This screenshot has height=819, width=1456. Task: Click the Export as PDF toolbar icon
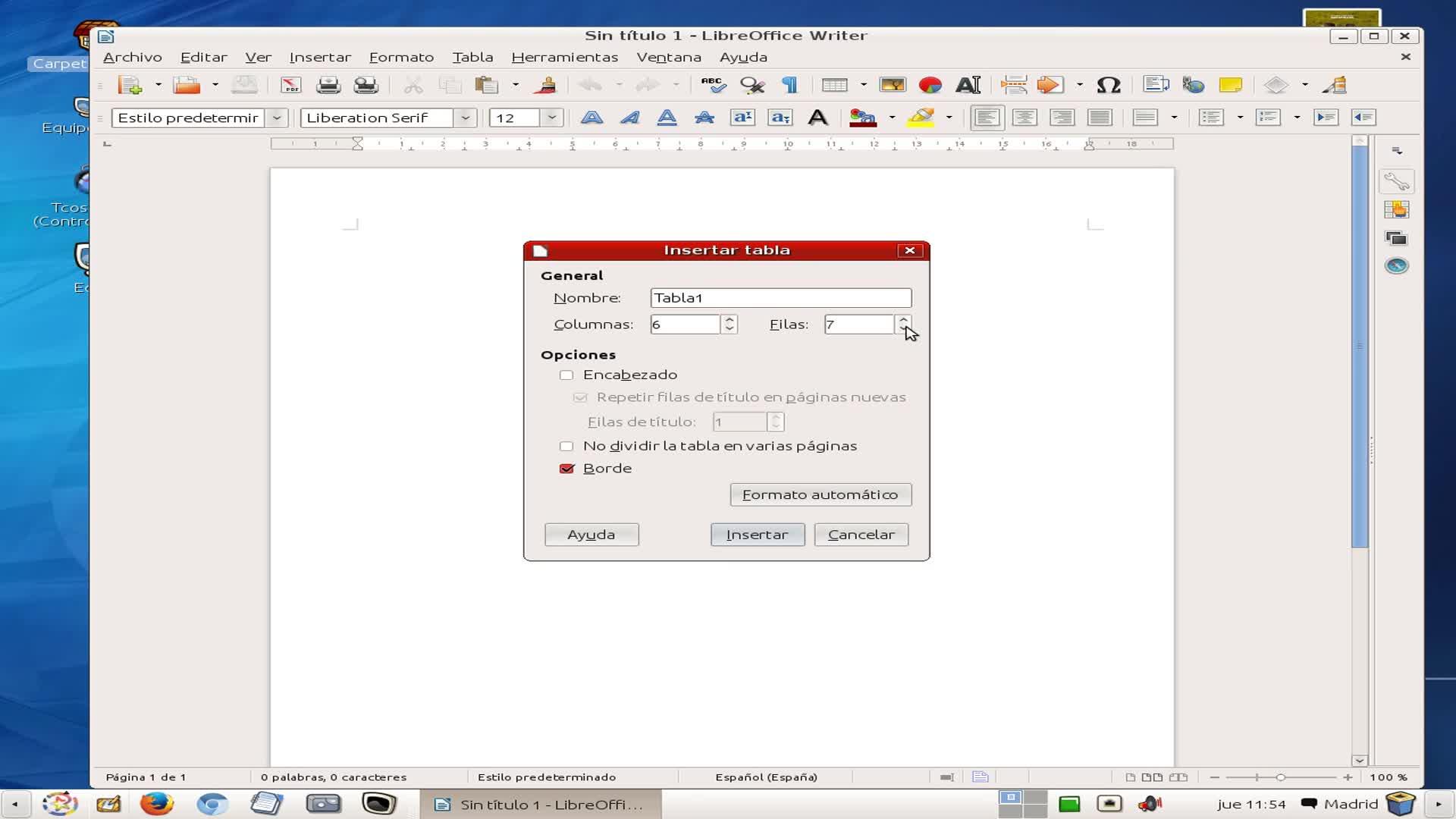(x=290, y=85)
